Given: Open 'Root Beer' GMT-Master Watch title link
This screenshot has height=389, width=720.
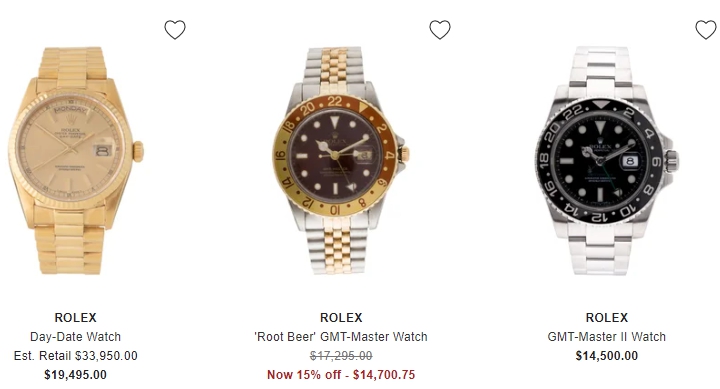Looking at the screenshot, I should click(341, 337).
